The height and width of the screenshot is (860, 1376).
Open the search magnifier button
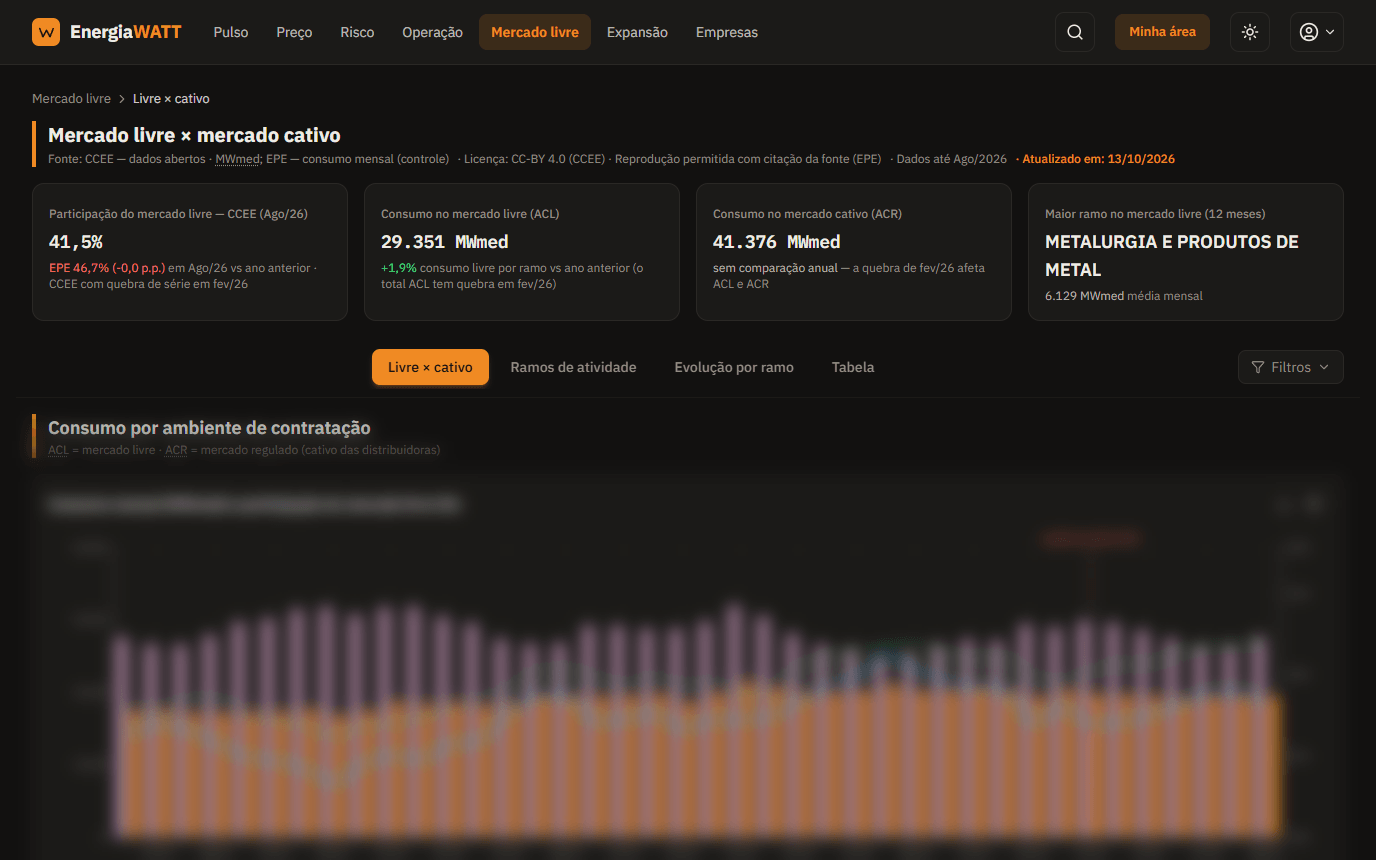1075,32
